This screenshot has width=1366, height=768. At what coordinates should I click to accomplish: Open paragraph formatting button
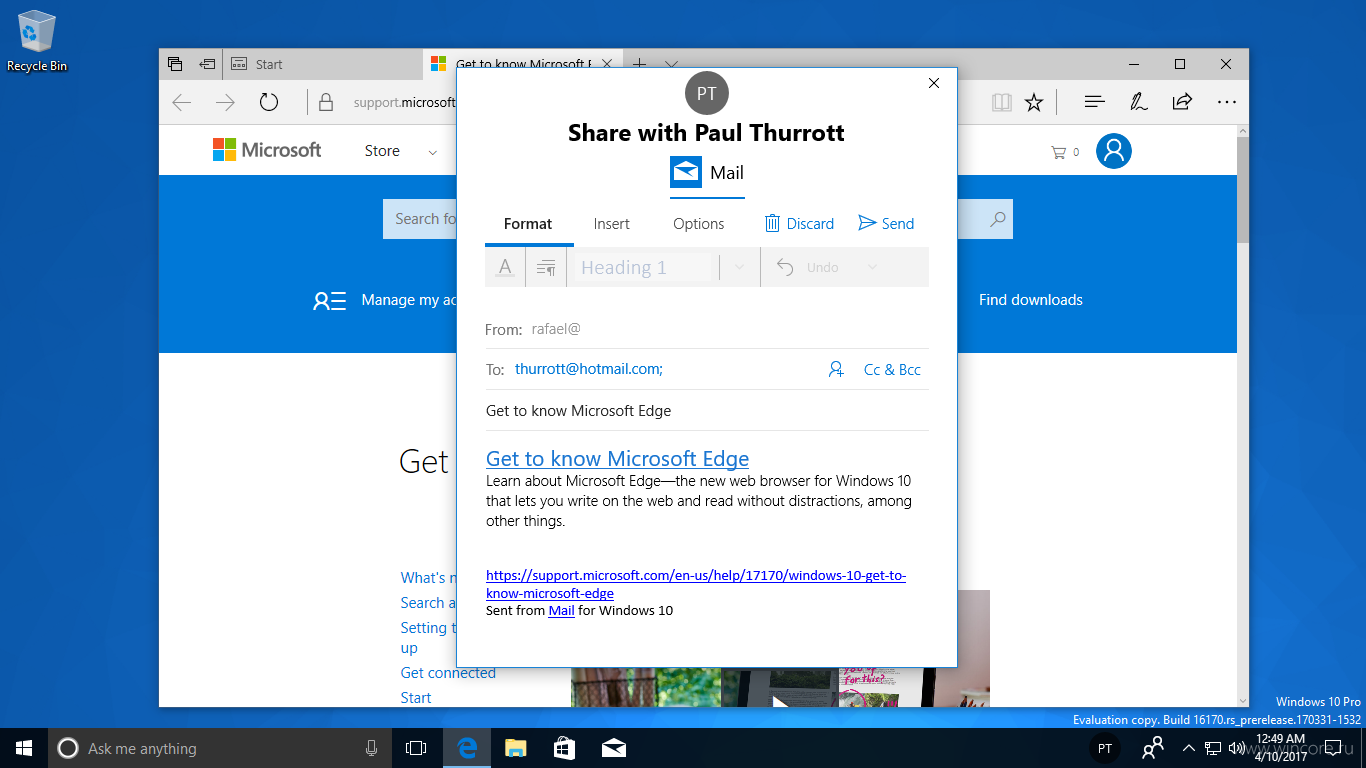546,267
